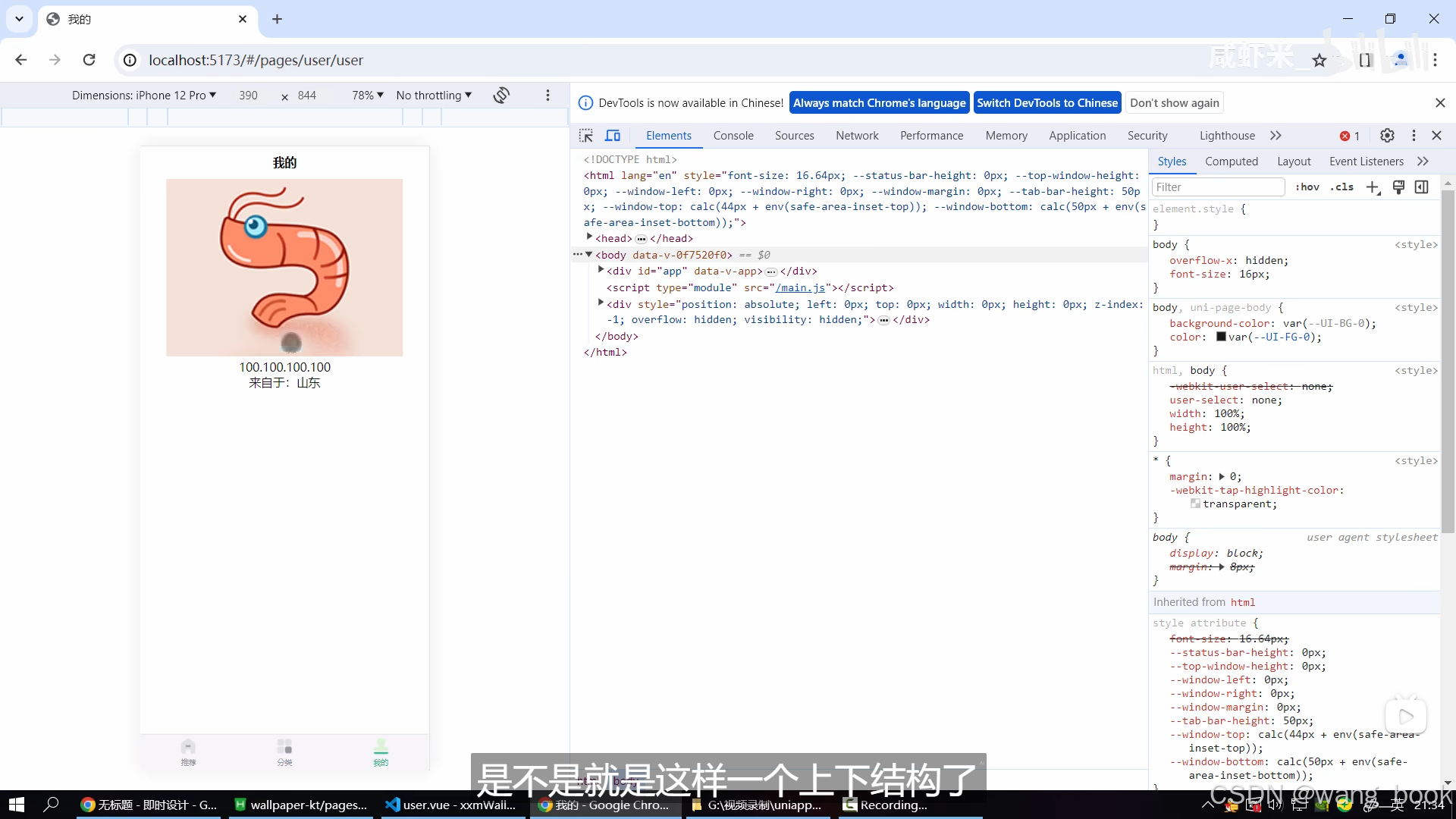Click Always match Chrome's language button

(879, 103)
